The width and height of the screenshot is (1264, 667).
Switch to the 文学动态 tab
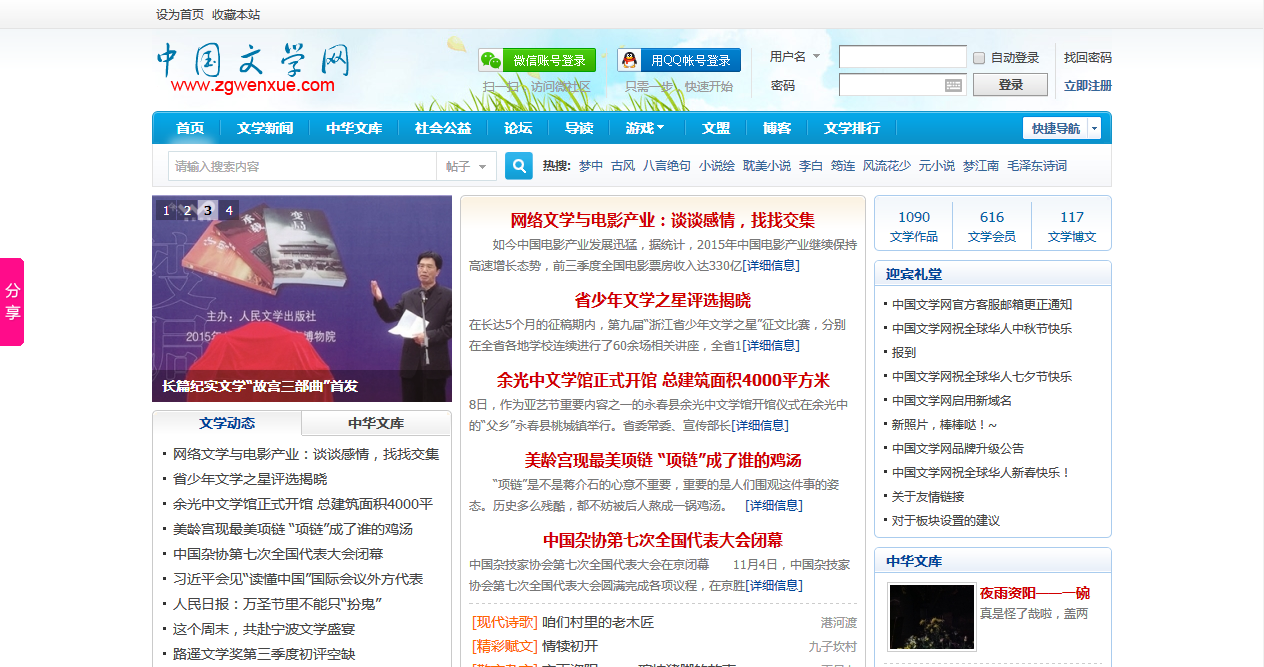pos(227,423)
